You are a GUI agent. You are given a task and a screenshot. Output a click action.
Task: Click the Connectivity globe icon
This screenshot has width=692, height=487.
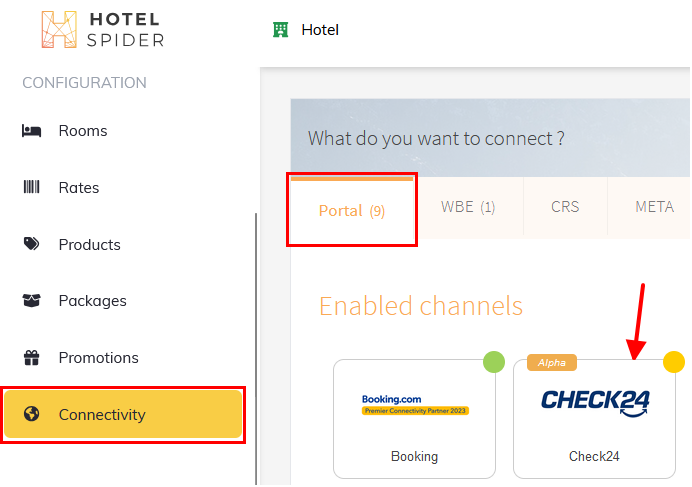tap(31, 415)
